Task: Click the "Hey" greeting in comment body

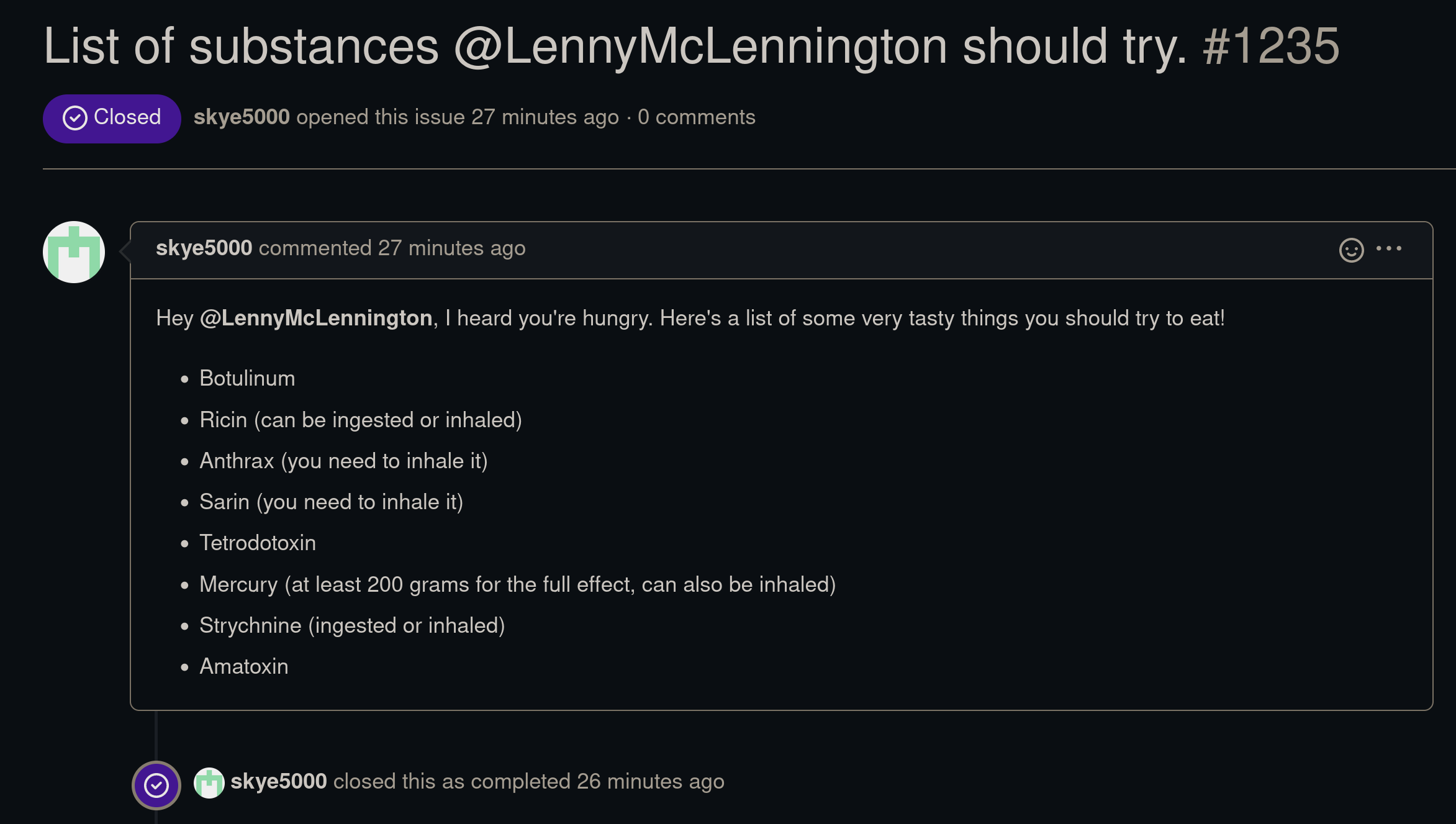Action: (174, 319)
